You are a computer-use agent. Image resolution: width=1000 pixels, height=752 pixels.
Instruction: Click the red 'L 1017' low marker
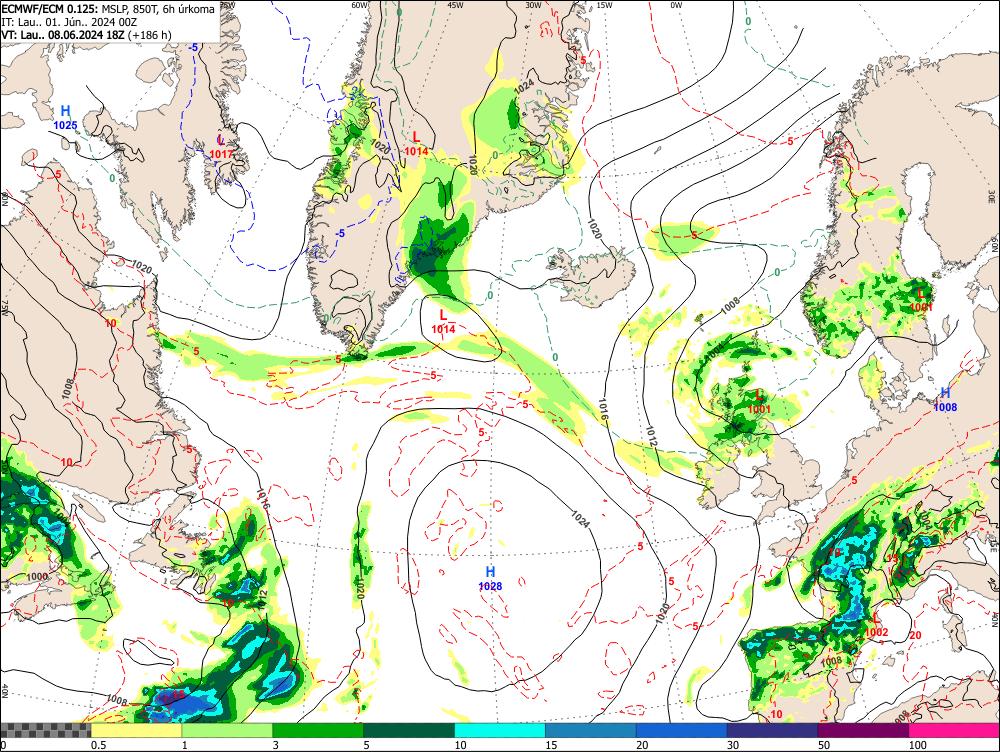tap(221, 147)
